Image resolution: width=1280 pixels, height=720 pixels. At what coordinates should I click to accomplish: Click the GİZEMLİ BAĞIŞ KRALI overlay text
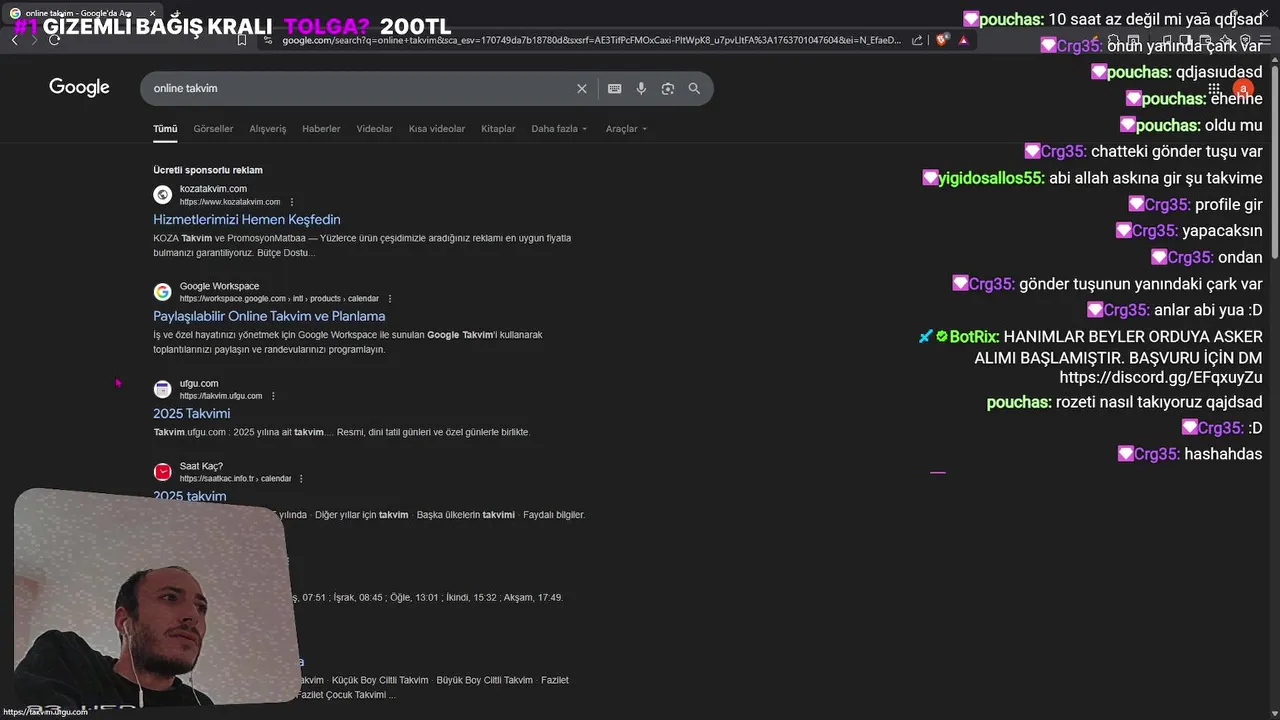[157, 27]
